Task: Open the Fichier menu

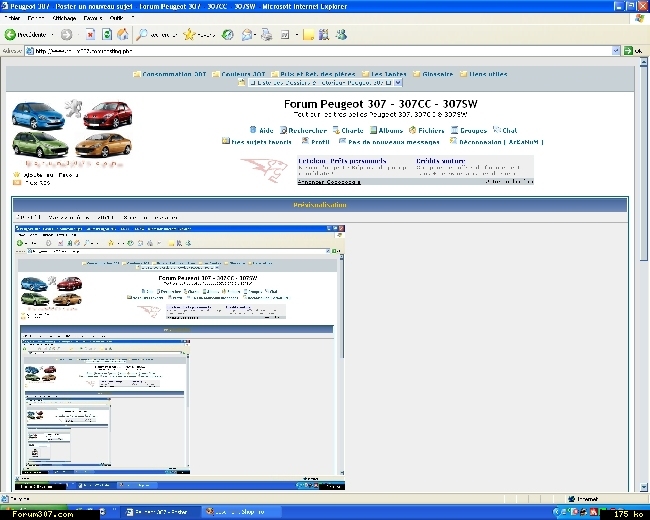Action: tap(12, 18)
